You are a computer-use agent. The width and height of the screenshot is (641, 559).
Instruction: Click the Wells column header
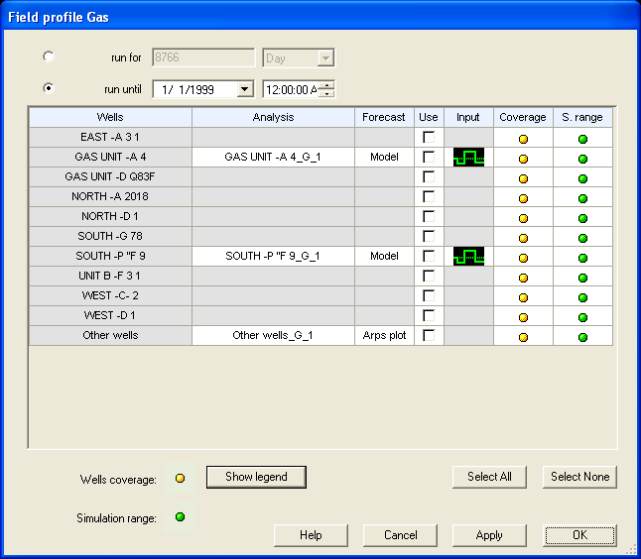pyautogui.click(x=110, y=117)
